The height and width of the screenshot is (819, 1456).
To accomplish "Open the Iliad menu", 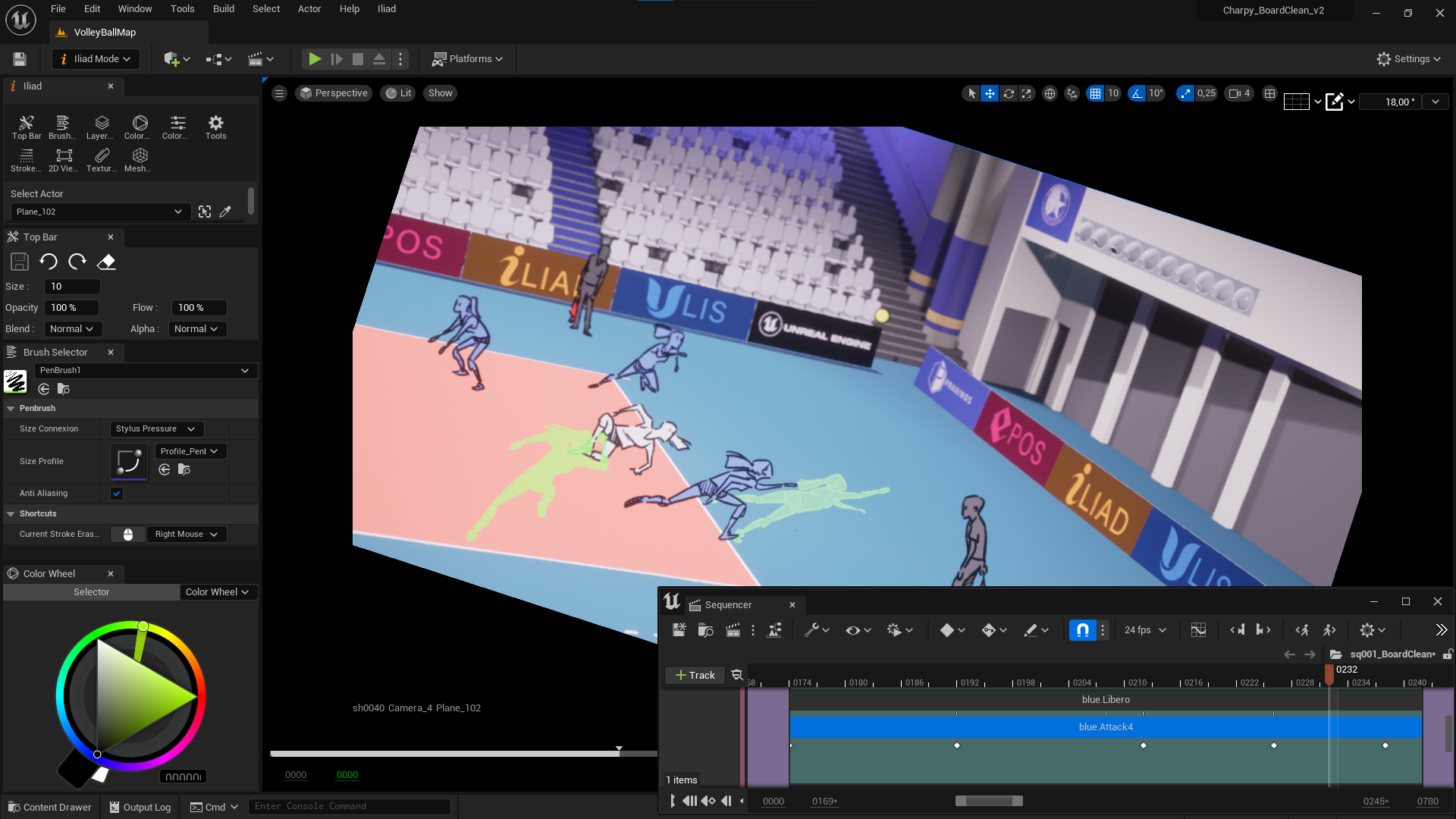I will click(387, 9).
